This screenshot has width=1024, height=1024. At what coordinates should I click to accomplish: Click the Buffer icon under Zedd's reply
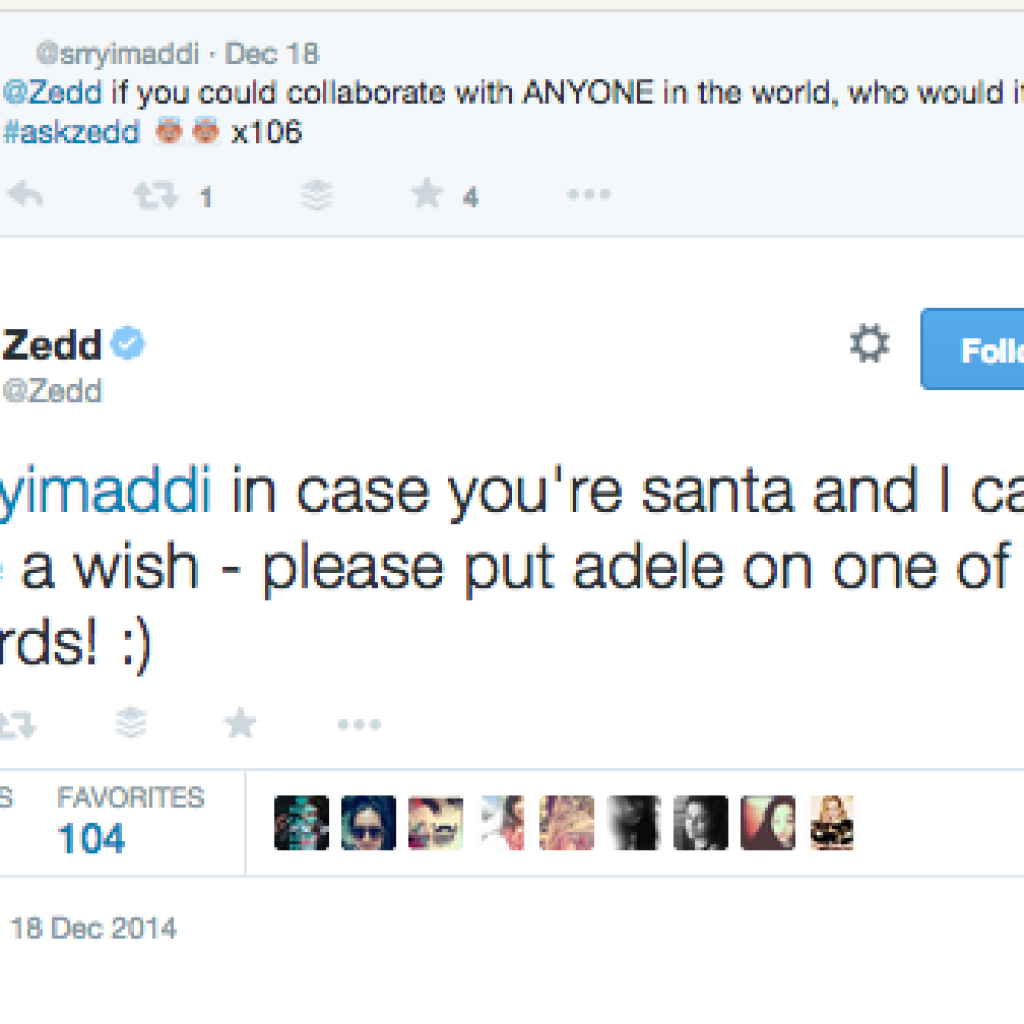tap(131, 723)
